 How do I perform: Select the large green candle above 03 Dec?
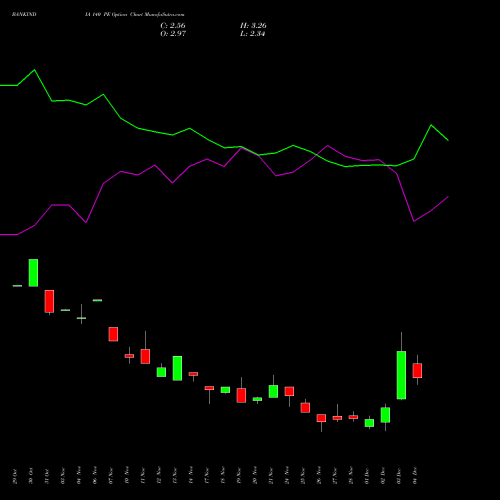tap(401, 375)
